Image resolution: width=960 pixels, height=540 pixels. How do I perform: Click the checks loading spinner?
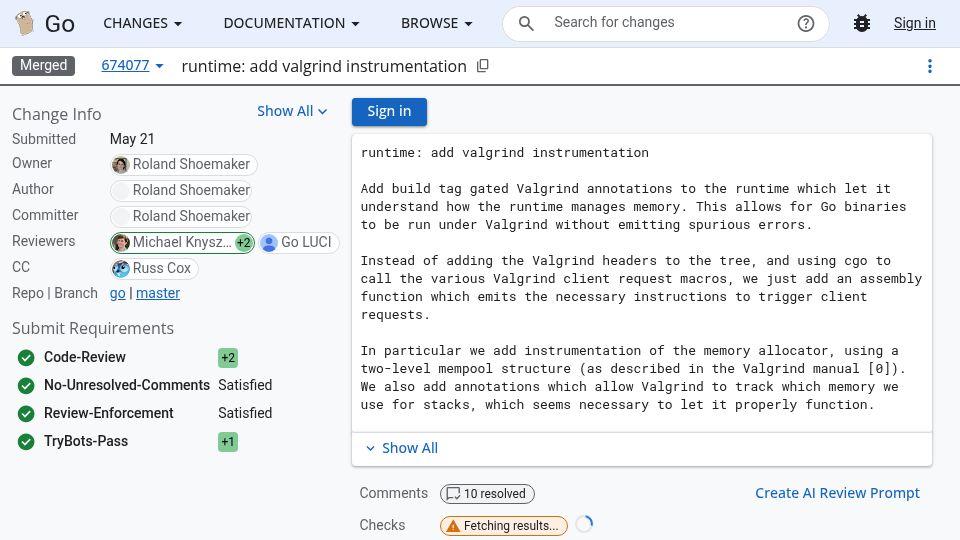(x=585, y=524)
